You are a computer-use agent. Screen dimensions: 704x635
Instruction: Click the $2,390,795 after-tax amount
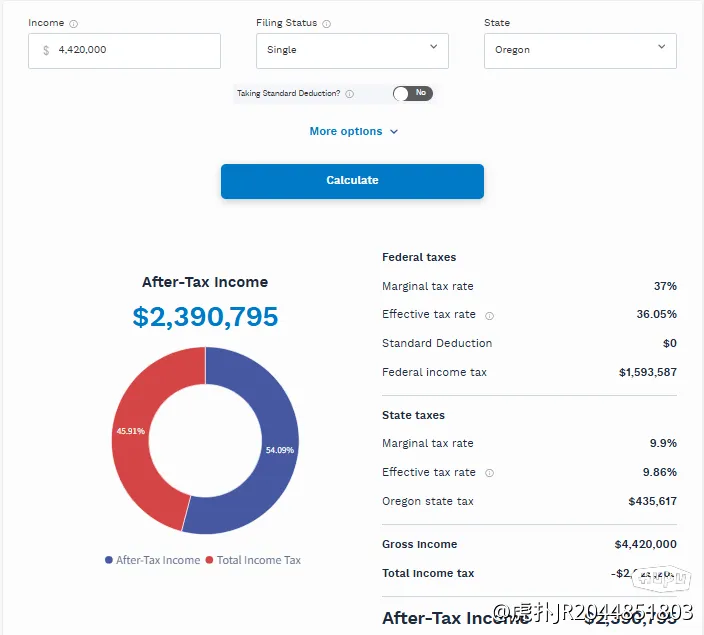205,317
